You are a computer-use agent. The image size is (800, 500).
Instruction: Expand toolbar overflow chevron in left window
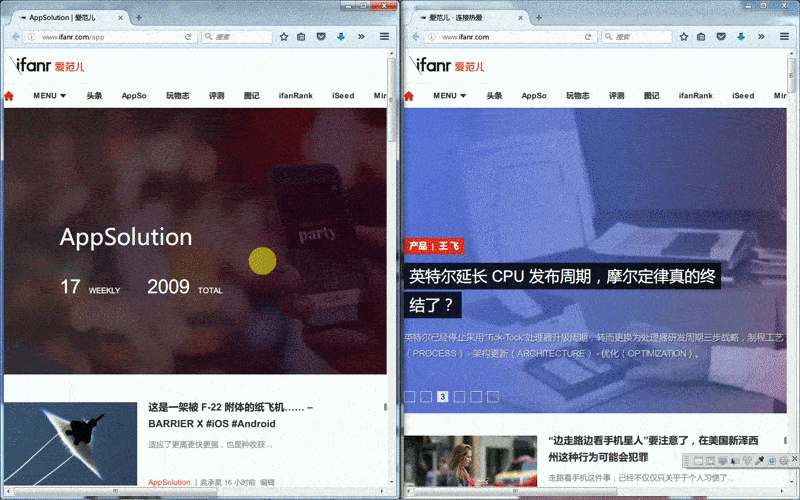[x=361, y=37]
